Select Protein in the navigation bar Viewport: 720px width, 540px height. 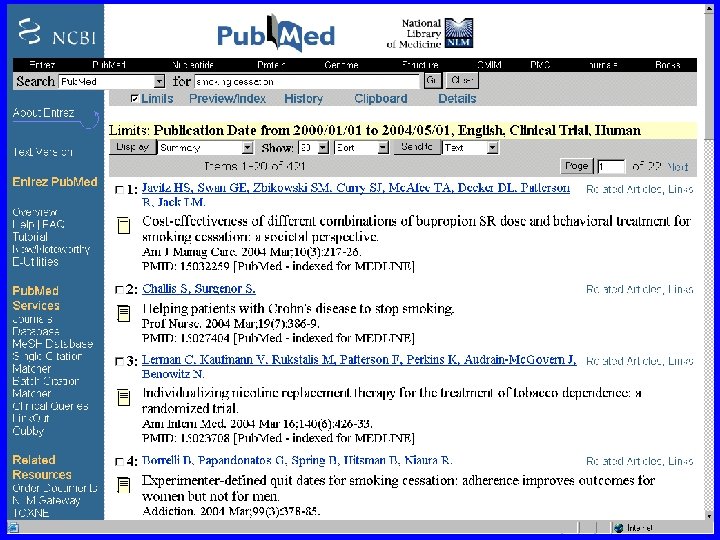coord(271,65)
